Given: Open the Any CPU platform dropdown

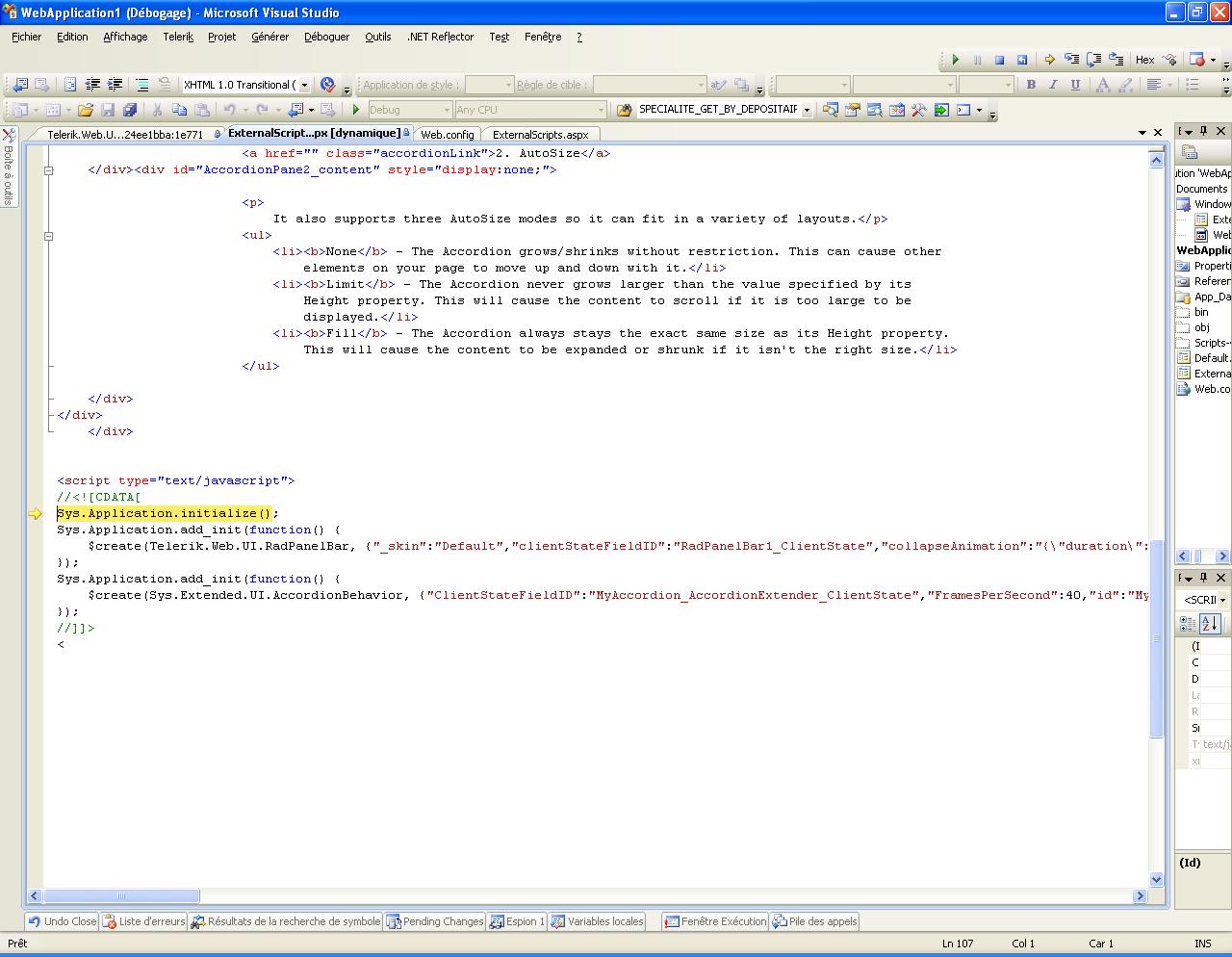Looking at the screenshot, I should tap(601, 110).
